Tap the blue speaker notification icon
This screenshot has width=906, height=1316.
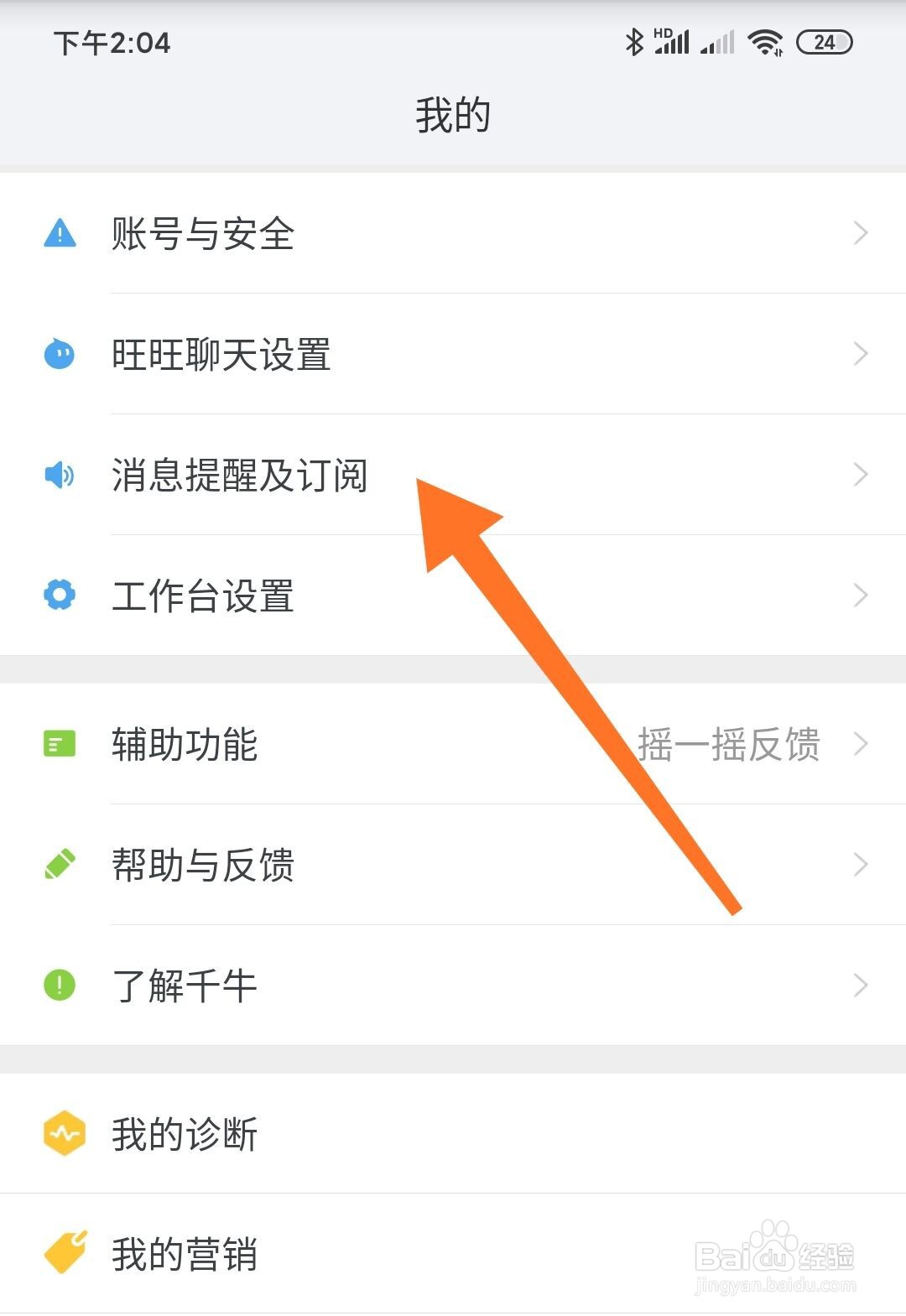pos(60,475)
